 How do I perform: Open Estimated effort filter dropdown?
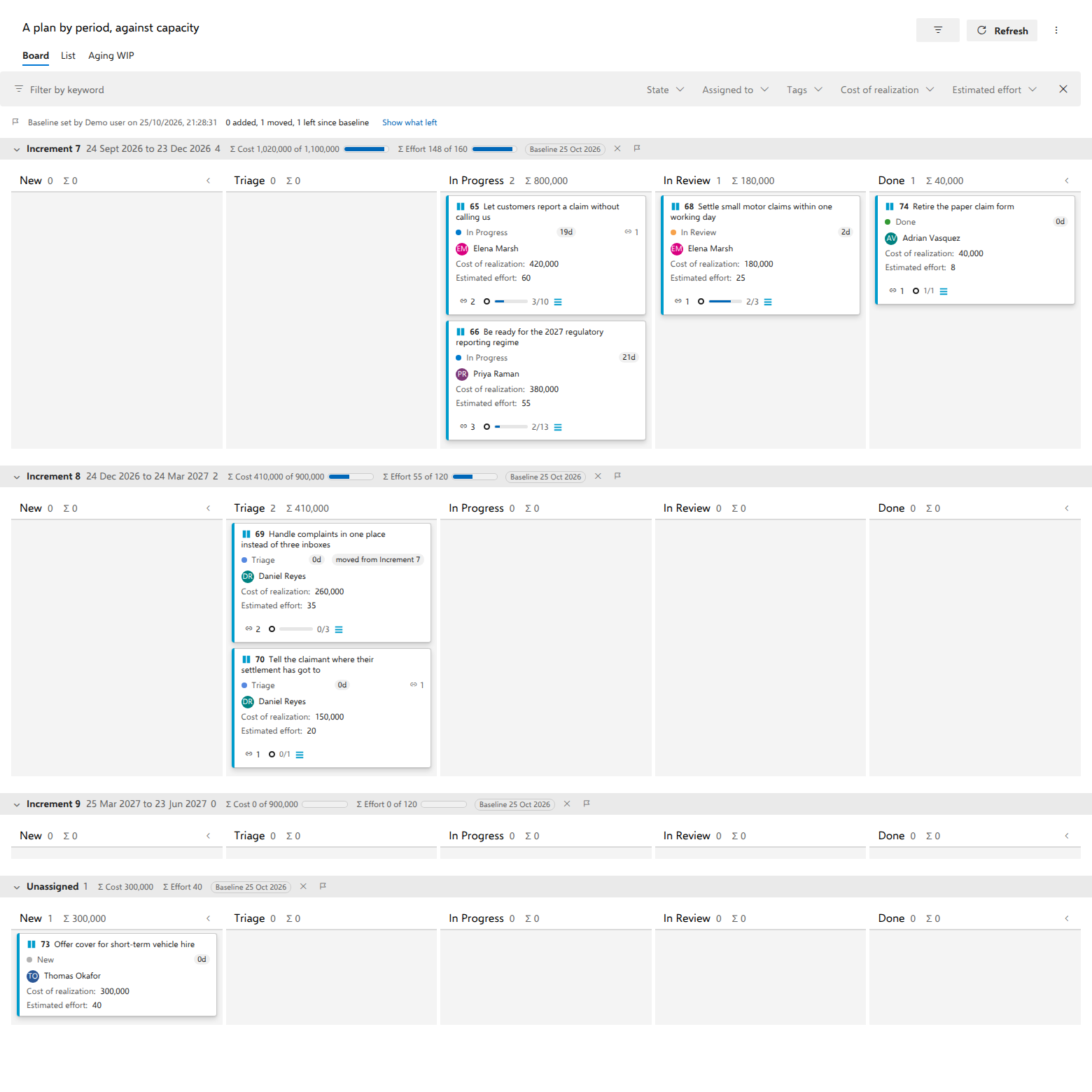click(x=994, y=90)
